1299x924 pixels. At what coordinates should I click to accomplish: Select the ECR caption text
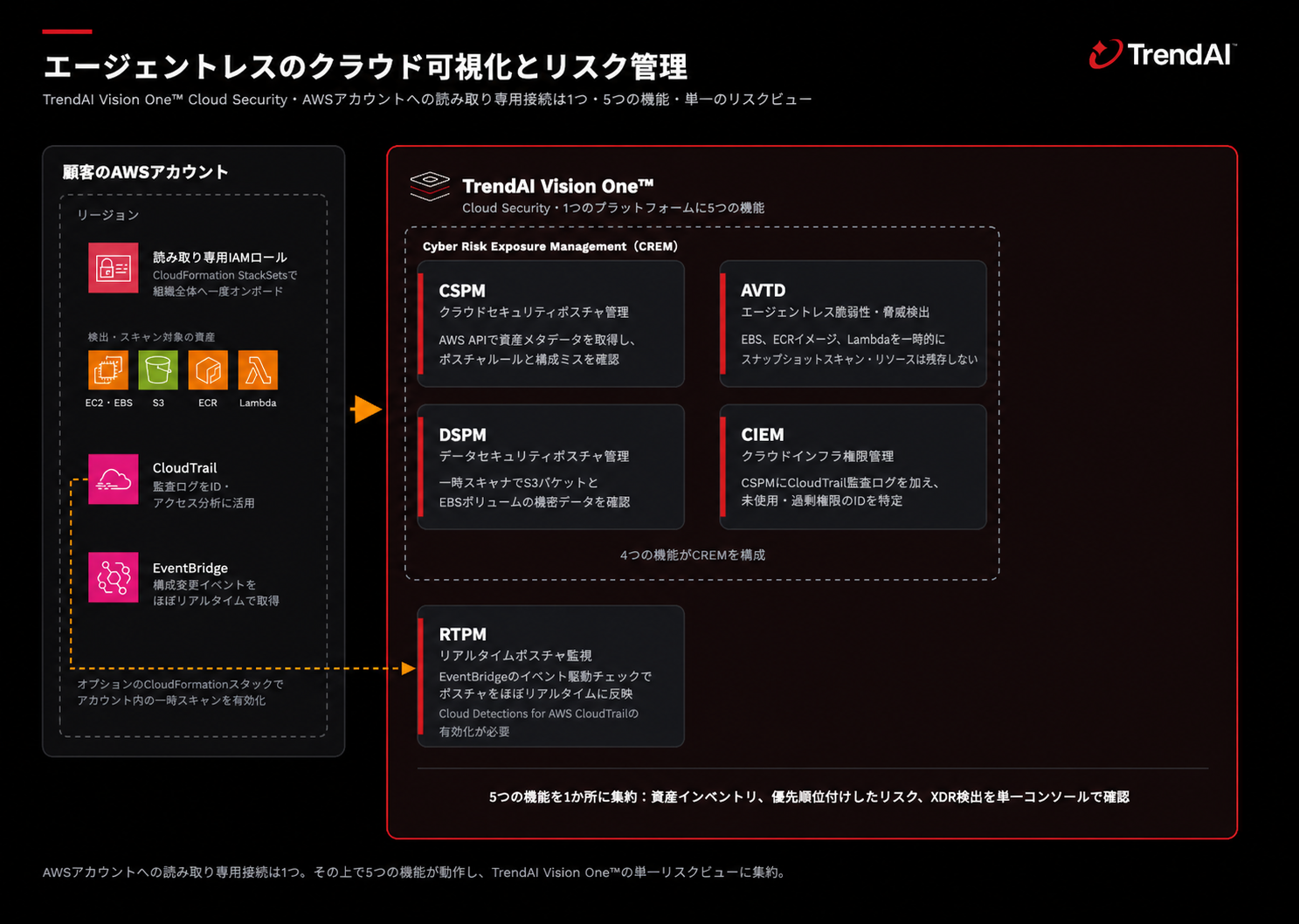click(x=208, y=403)
